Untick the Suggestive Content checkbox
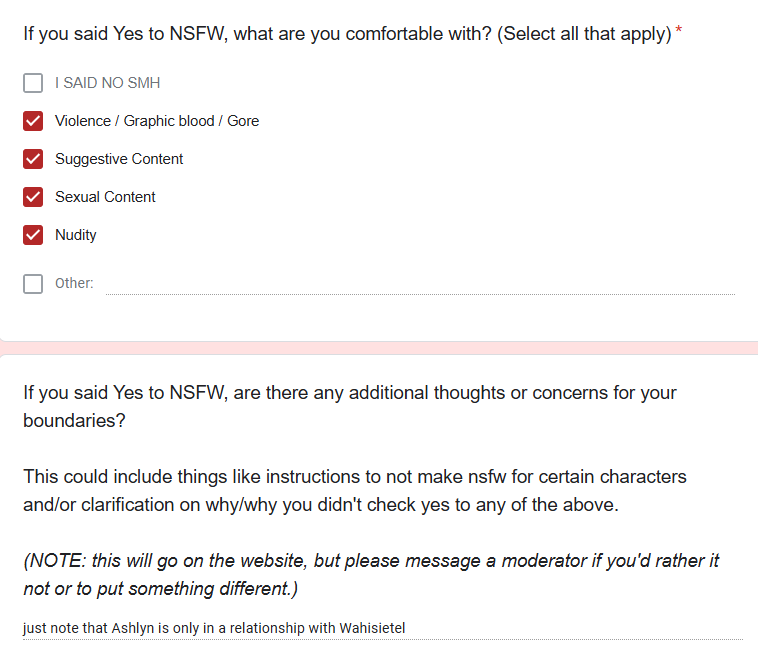Viewport: 758px width, 670px height. (x=33, y=159)
